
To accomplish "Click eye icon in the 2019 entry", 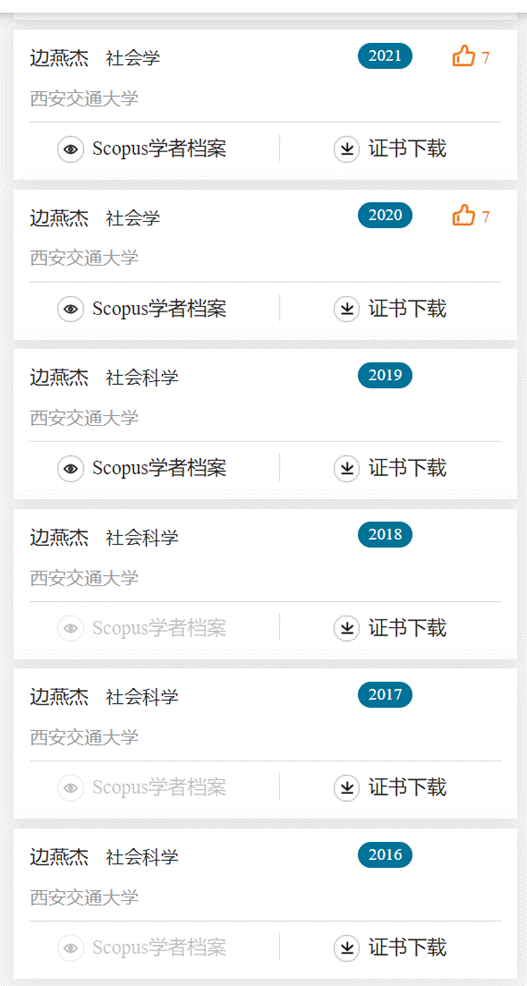I will (70, 468).
